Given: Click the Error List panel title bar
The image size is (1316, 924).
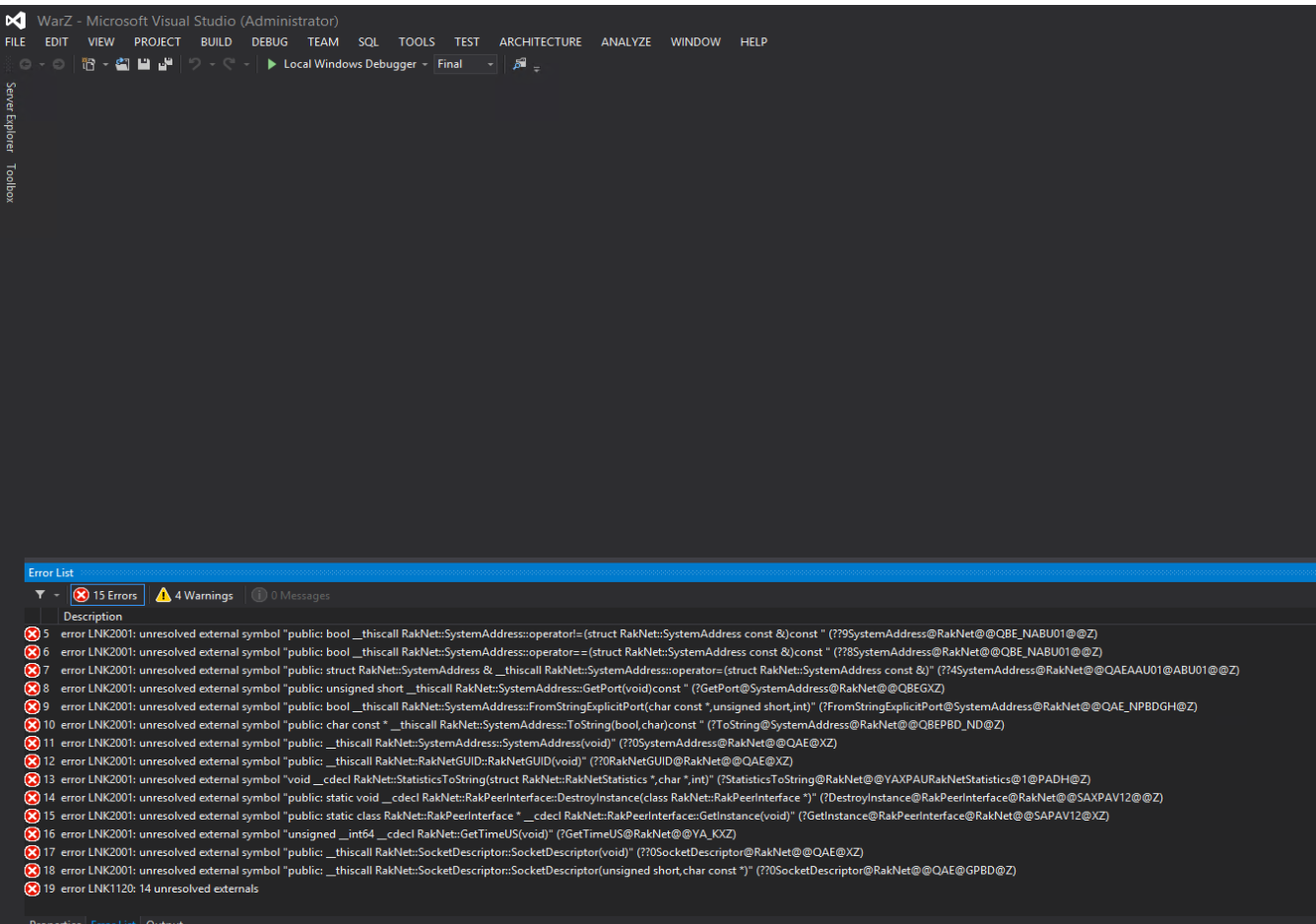Looking at the screenshot, I should 670,572.
